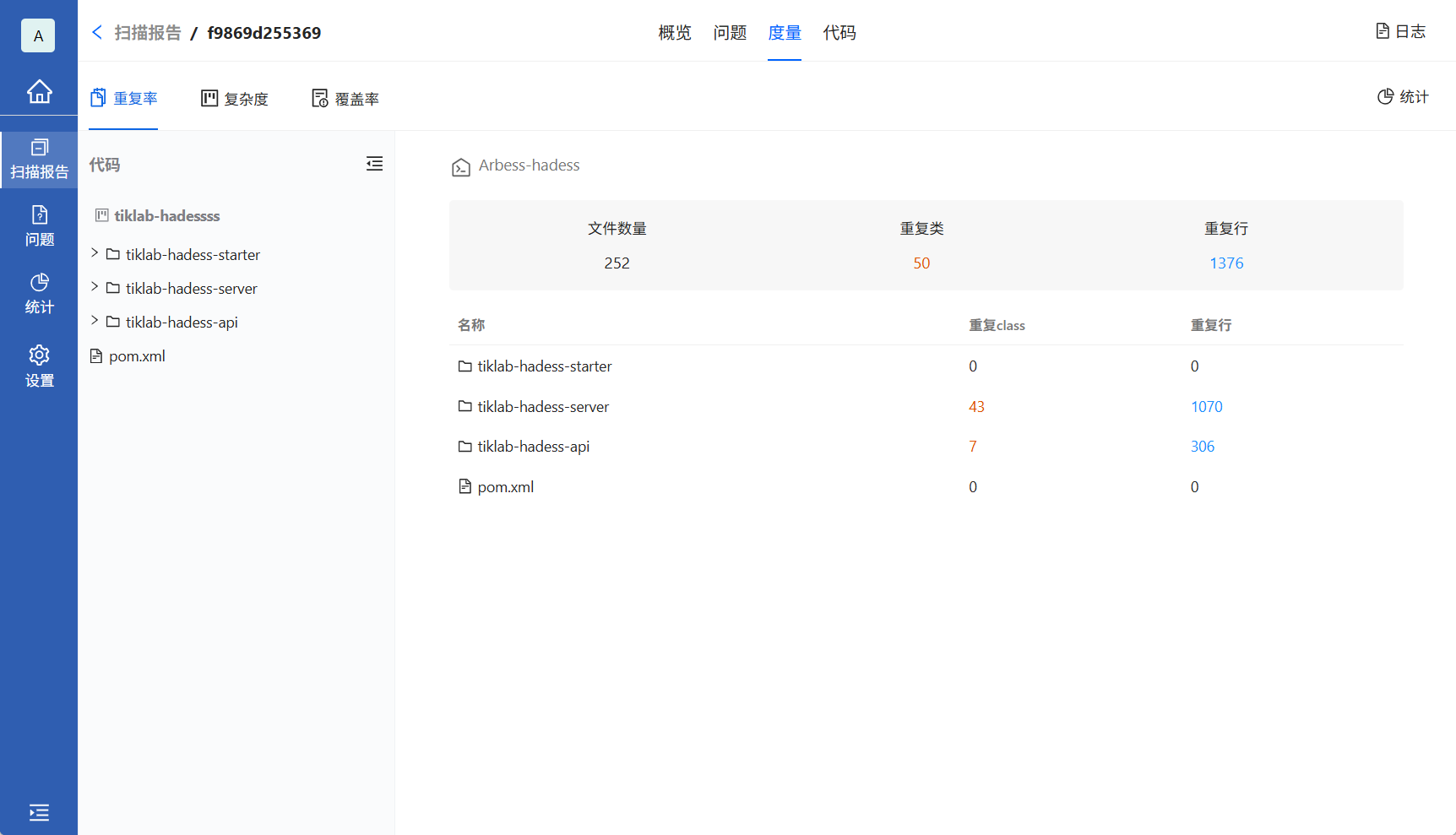Select the 度量 tab

(785, 32)
